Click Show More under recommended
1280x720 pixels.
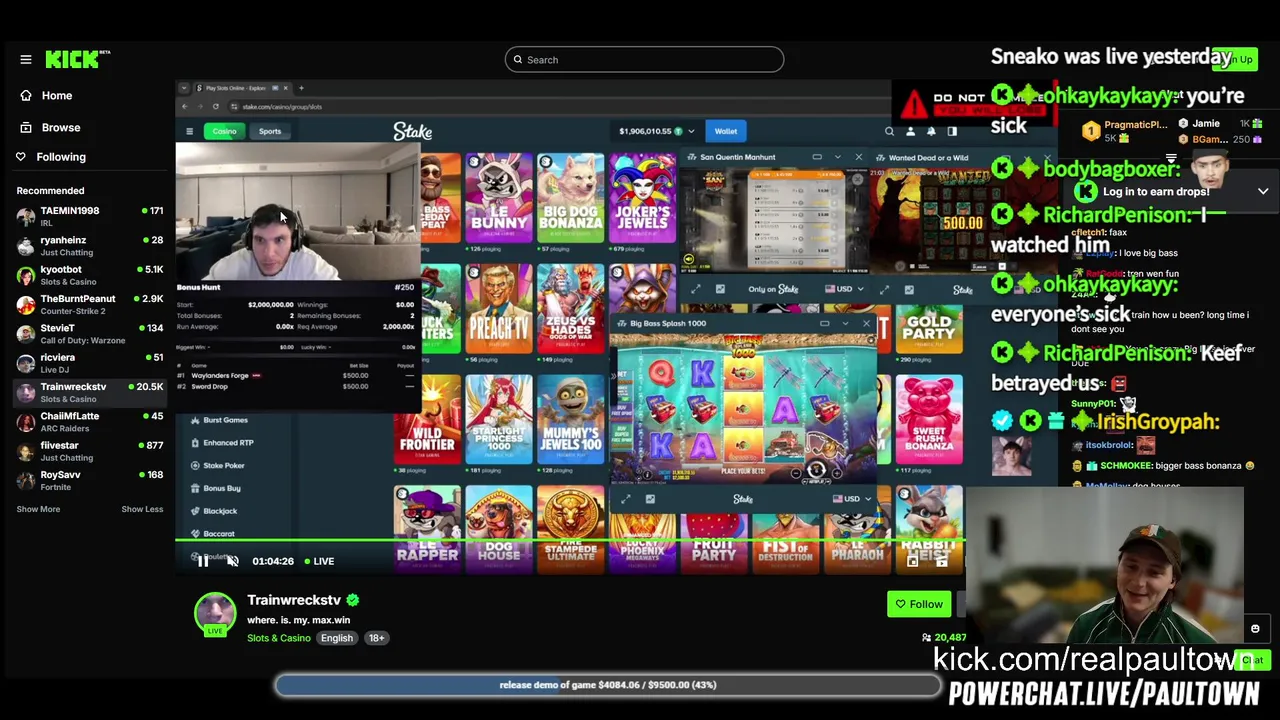coord(38,509)
